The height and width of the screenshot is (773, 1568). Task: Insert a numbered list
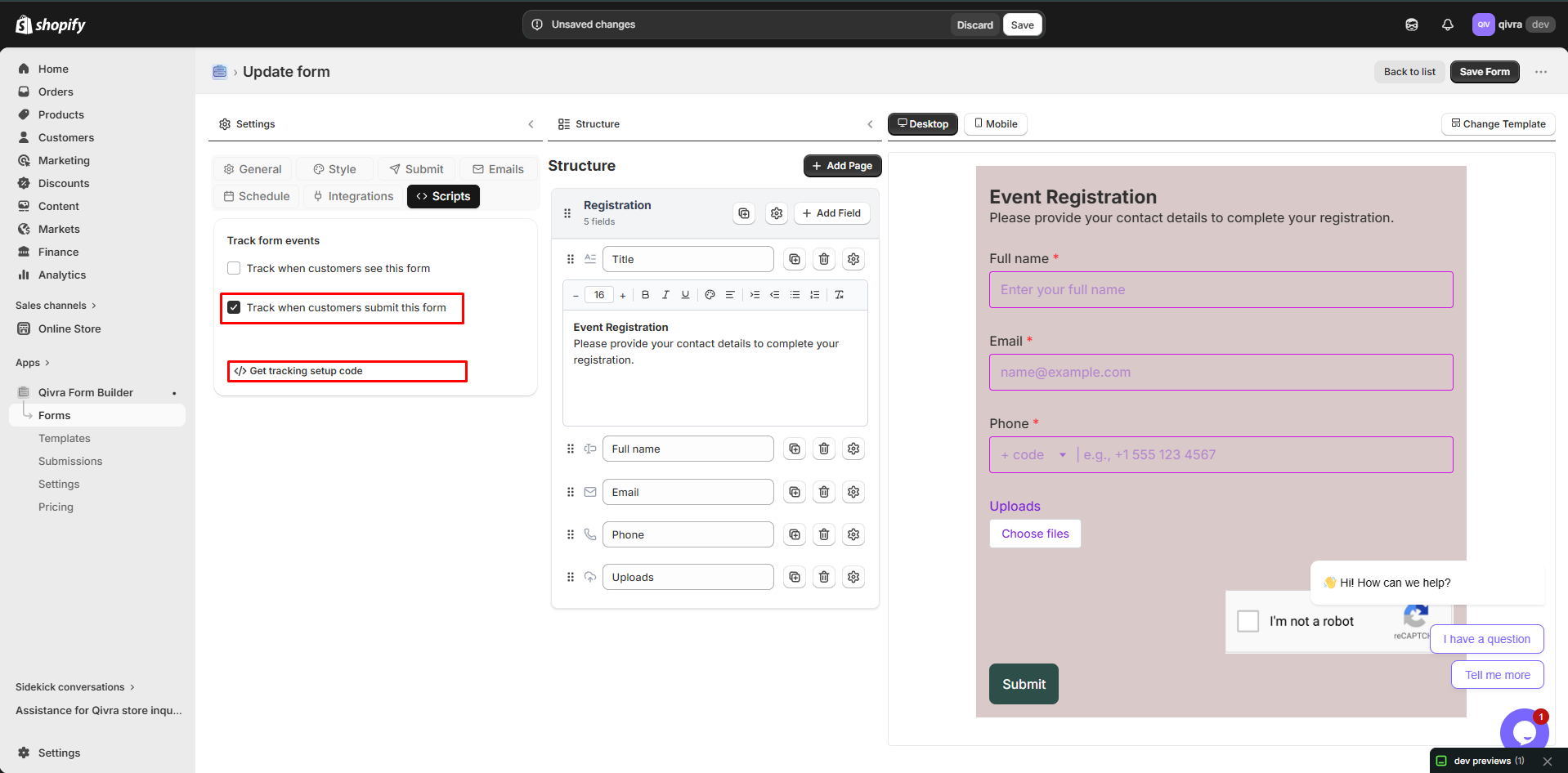click(814, 295)
